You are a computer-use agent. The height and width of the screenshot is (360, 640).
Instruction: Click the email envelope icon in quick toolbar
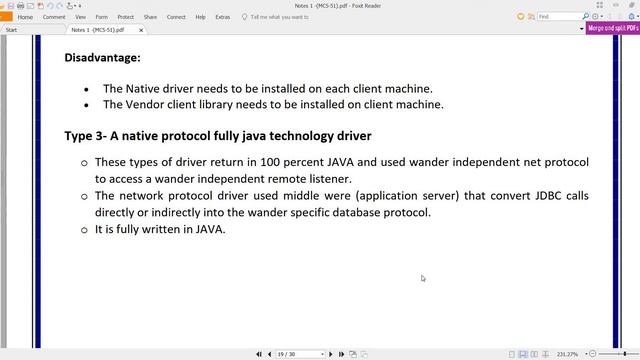pyautogui.click(x=30, y=6)
